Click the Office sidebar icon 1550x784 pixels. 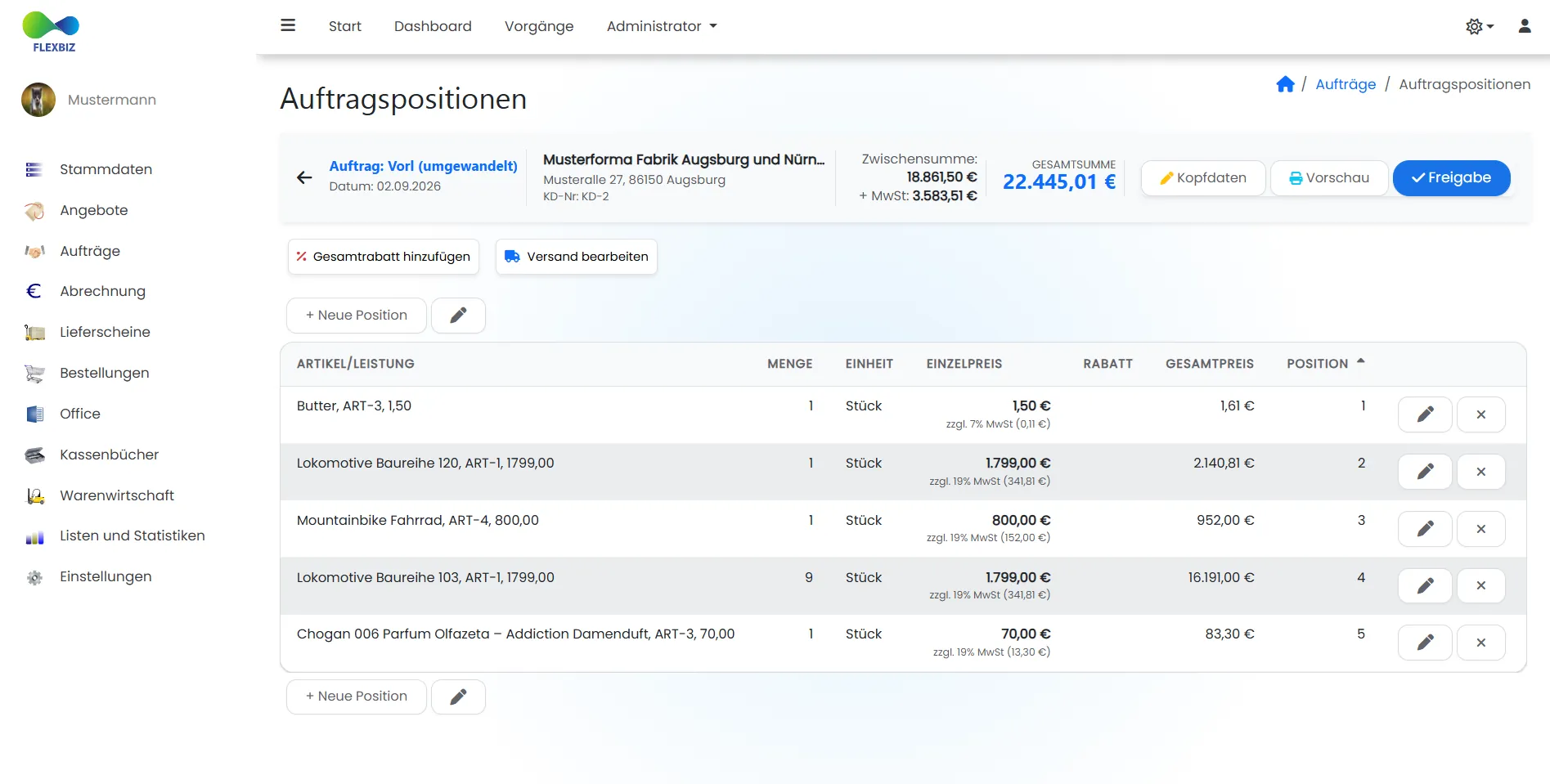pos(34,414)
